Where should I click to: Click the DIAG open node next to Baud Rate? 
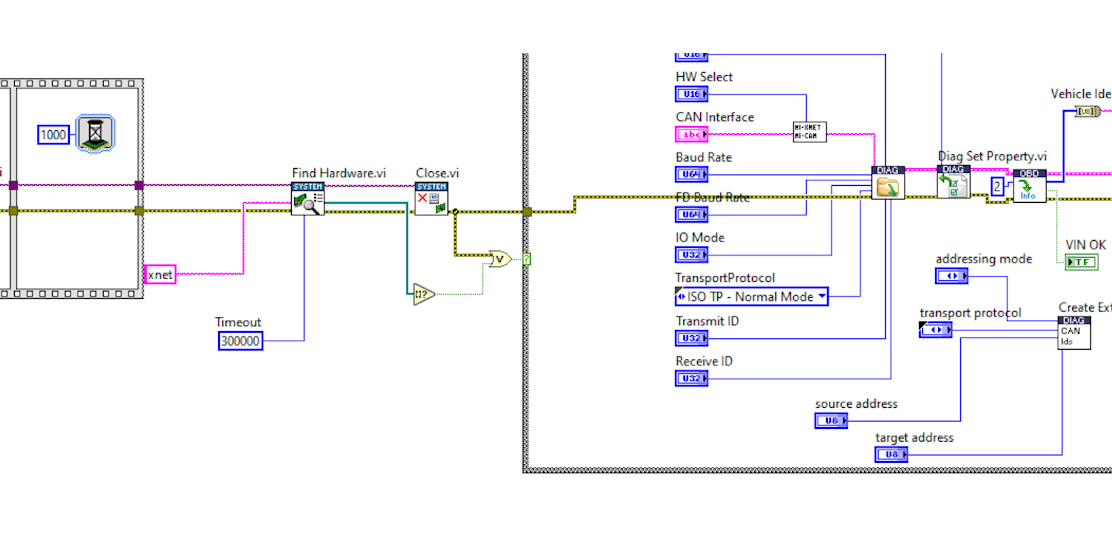coord(887,183)
